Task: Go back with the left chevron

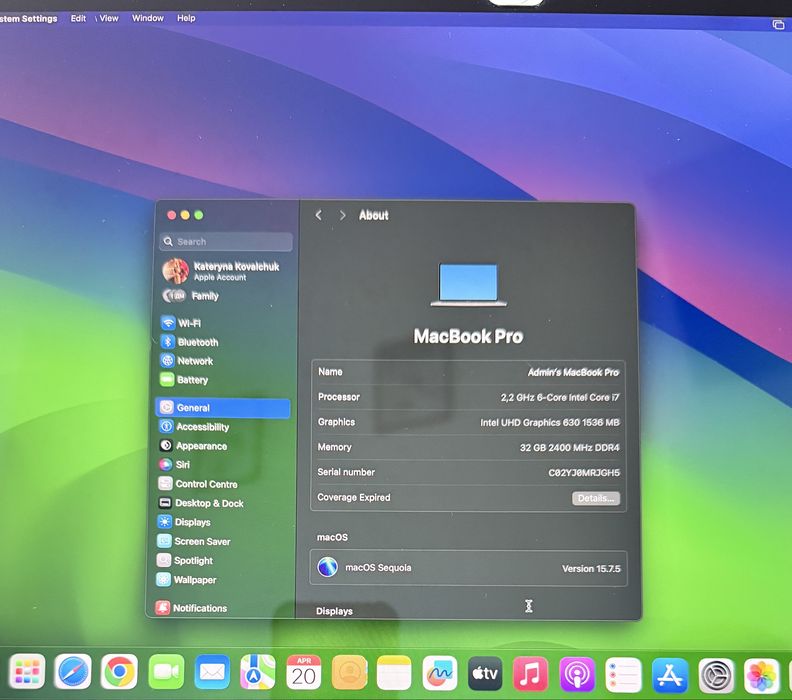Action: tap(319, 215)
